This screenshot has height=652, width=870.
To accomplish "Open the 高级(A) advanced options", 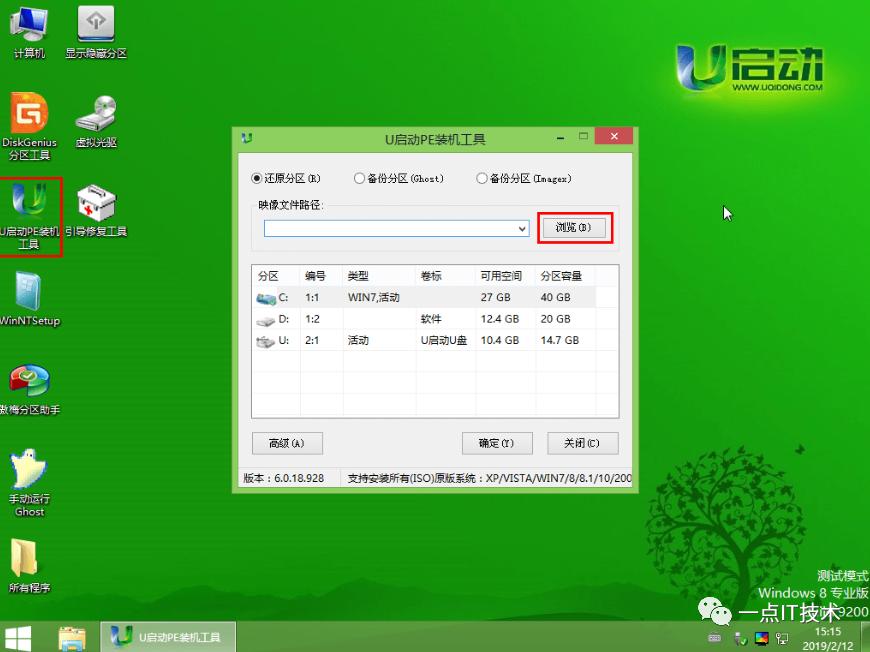I will point(286,443).
